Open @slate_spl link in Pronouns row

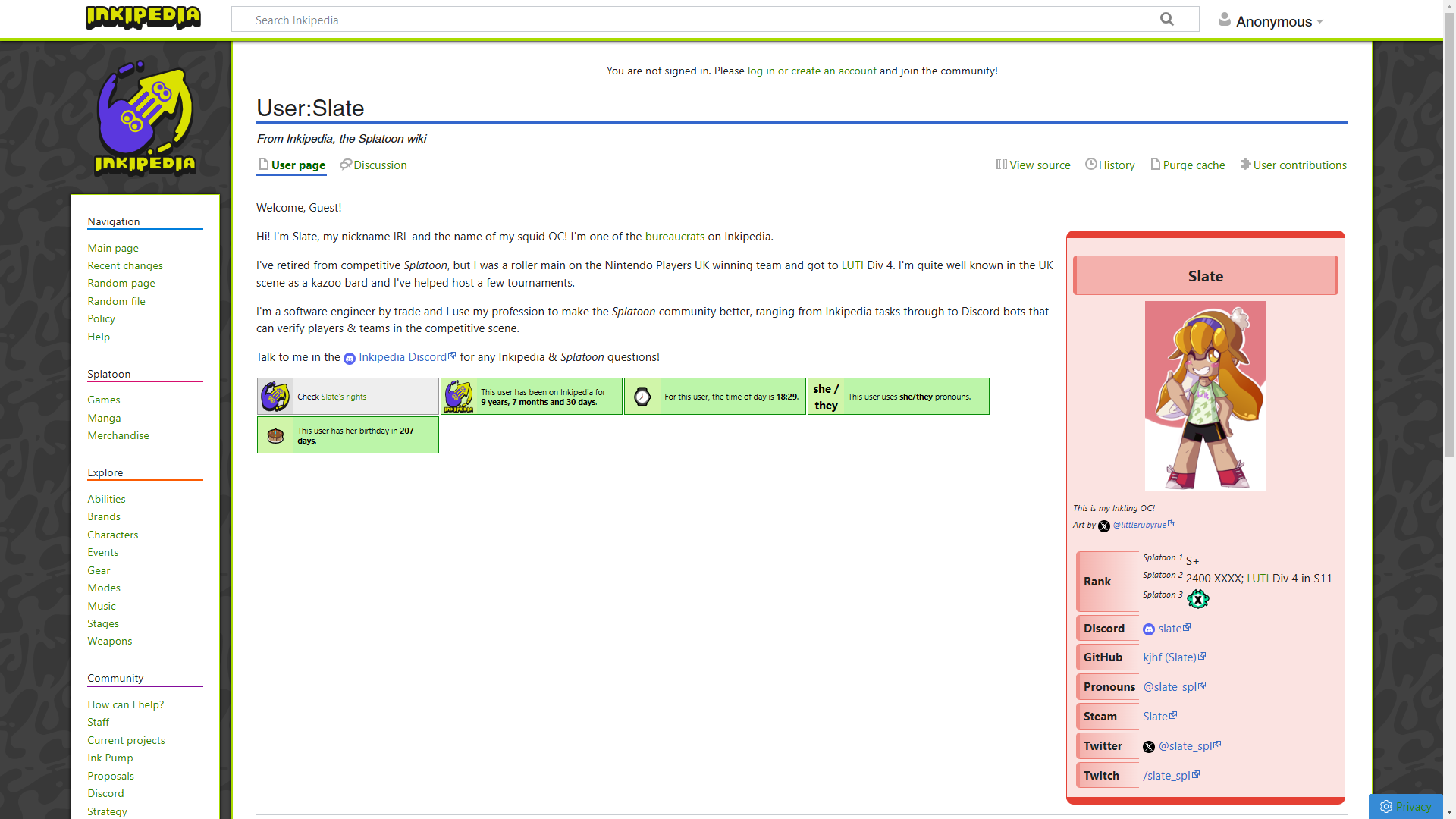[1169, 687]
